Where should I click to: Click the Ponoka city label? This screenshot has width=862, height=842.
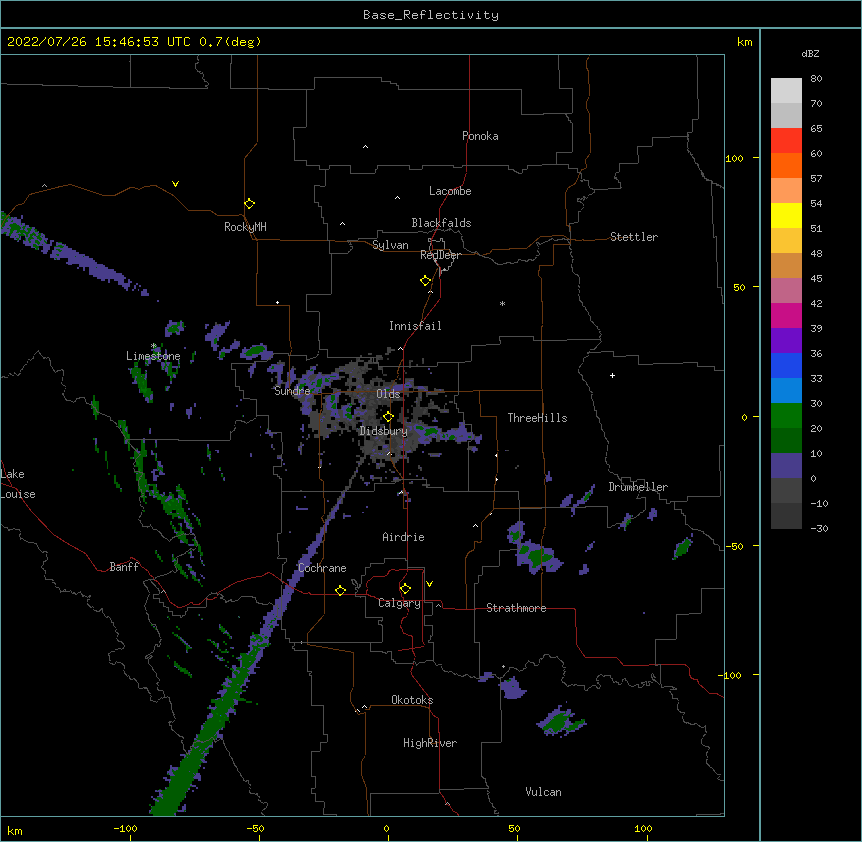tap(480, 136)
